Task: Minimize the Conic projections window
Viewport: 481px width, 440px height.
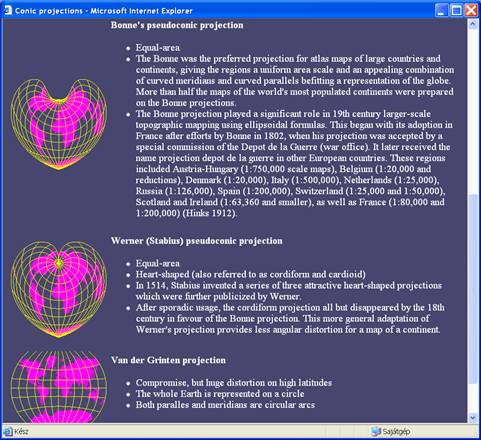Action: (x=441, y=10)
